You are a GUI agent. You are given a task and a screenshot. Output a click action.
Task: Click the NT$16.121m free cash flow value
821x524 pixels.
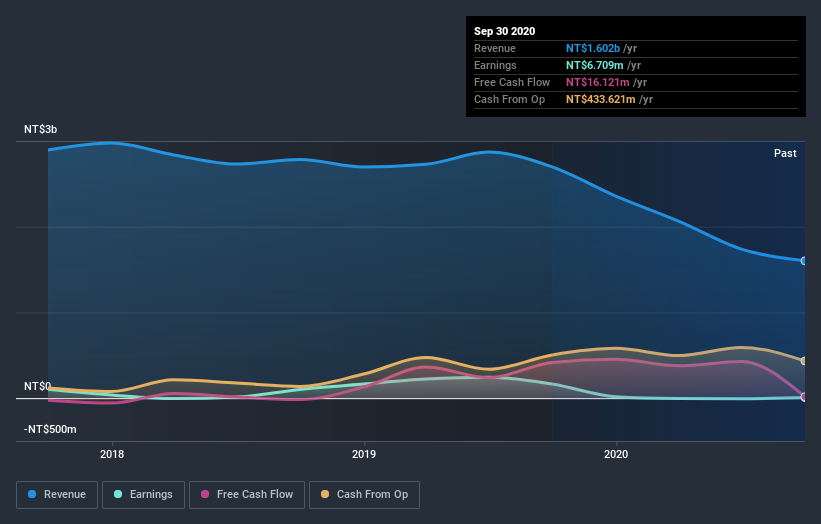click(x=597, y=82)
